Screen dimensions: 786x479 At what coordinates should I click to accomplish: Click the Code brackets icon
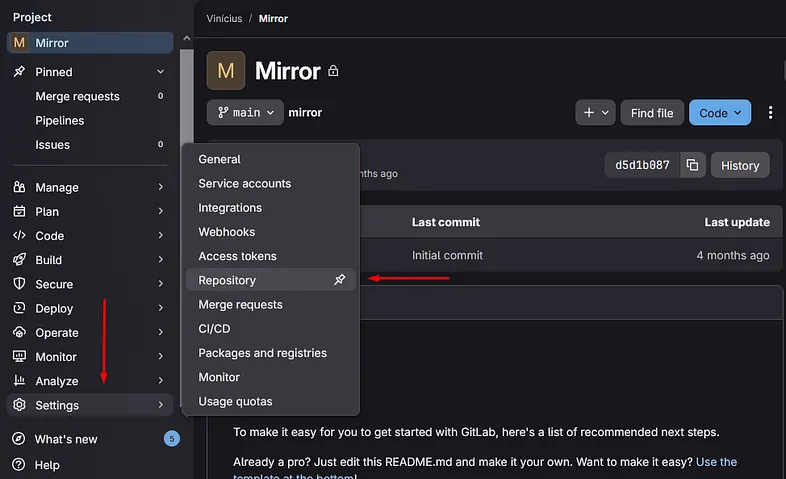tap(19, 235)
